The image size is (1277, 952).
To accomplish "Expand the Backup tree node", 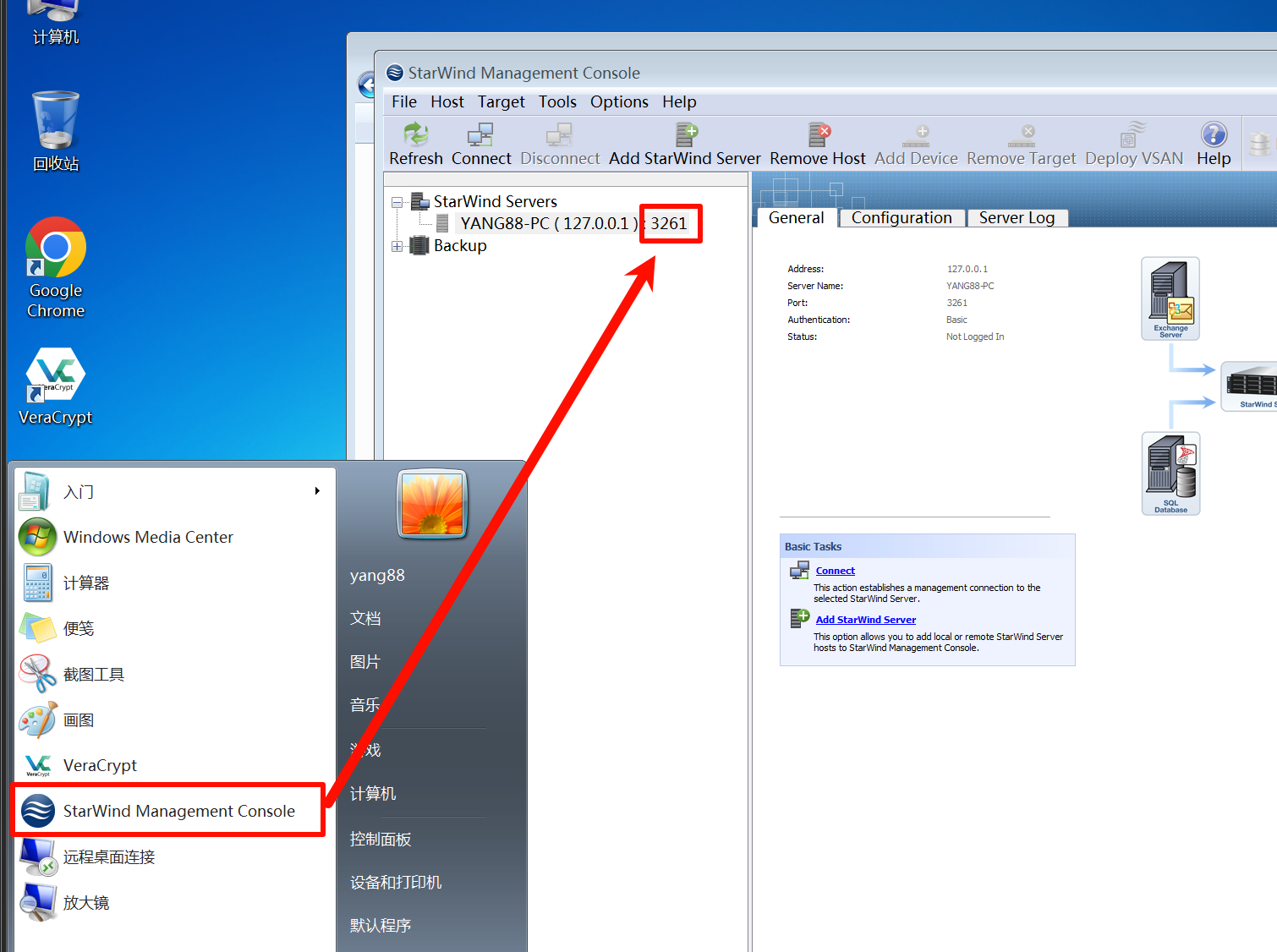I will tap(397, 246).
